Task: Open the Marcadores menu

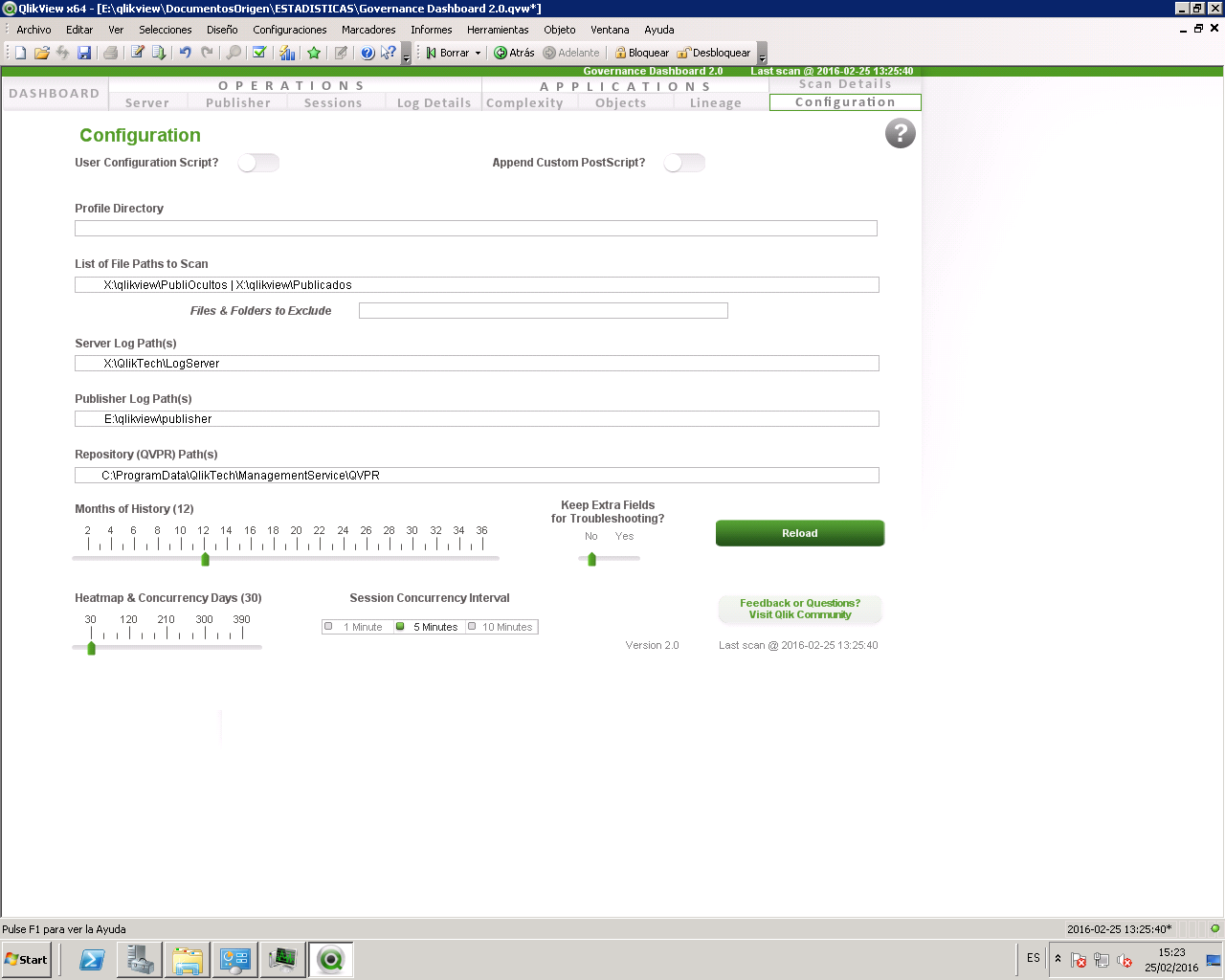Action: (368, 30)
